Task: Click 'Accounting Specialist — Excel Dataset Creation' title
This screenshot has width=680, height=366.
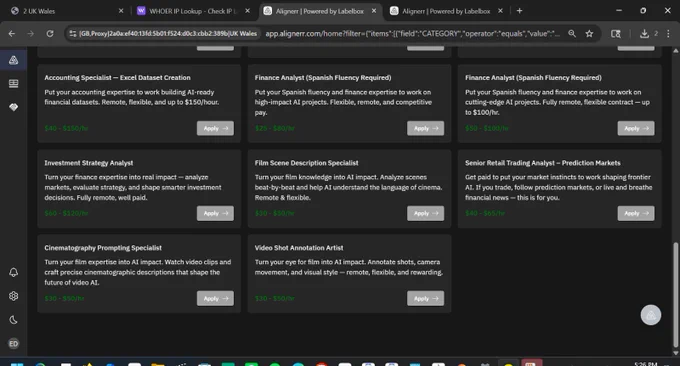Action: coord(117,78)
